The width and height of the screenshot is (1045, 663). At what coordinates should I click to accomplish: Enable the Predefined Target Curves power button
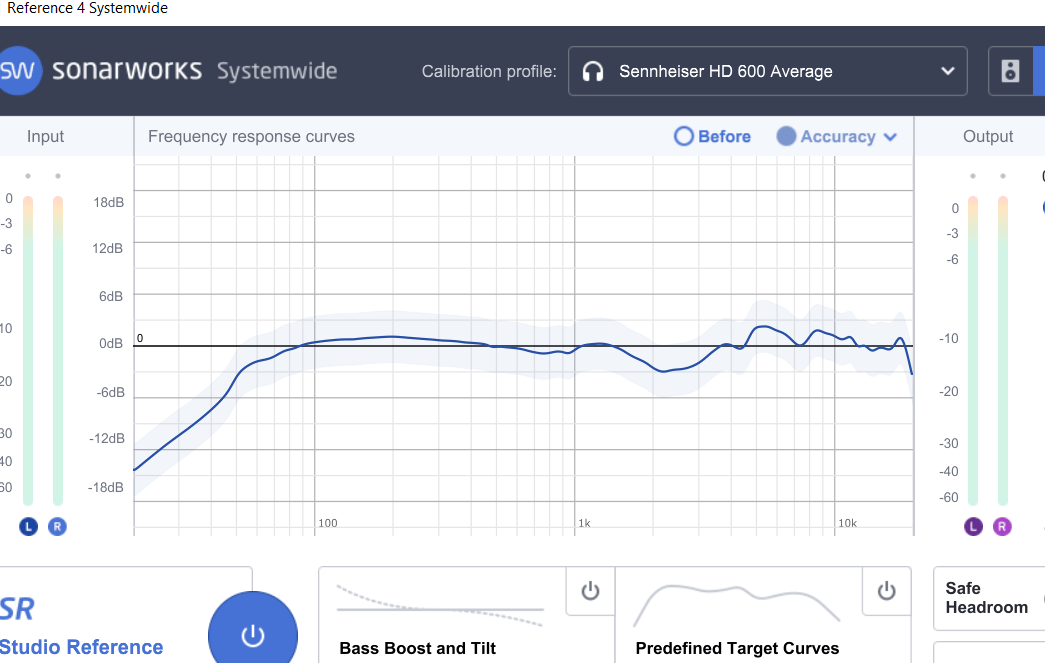(886, 591)
